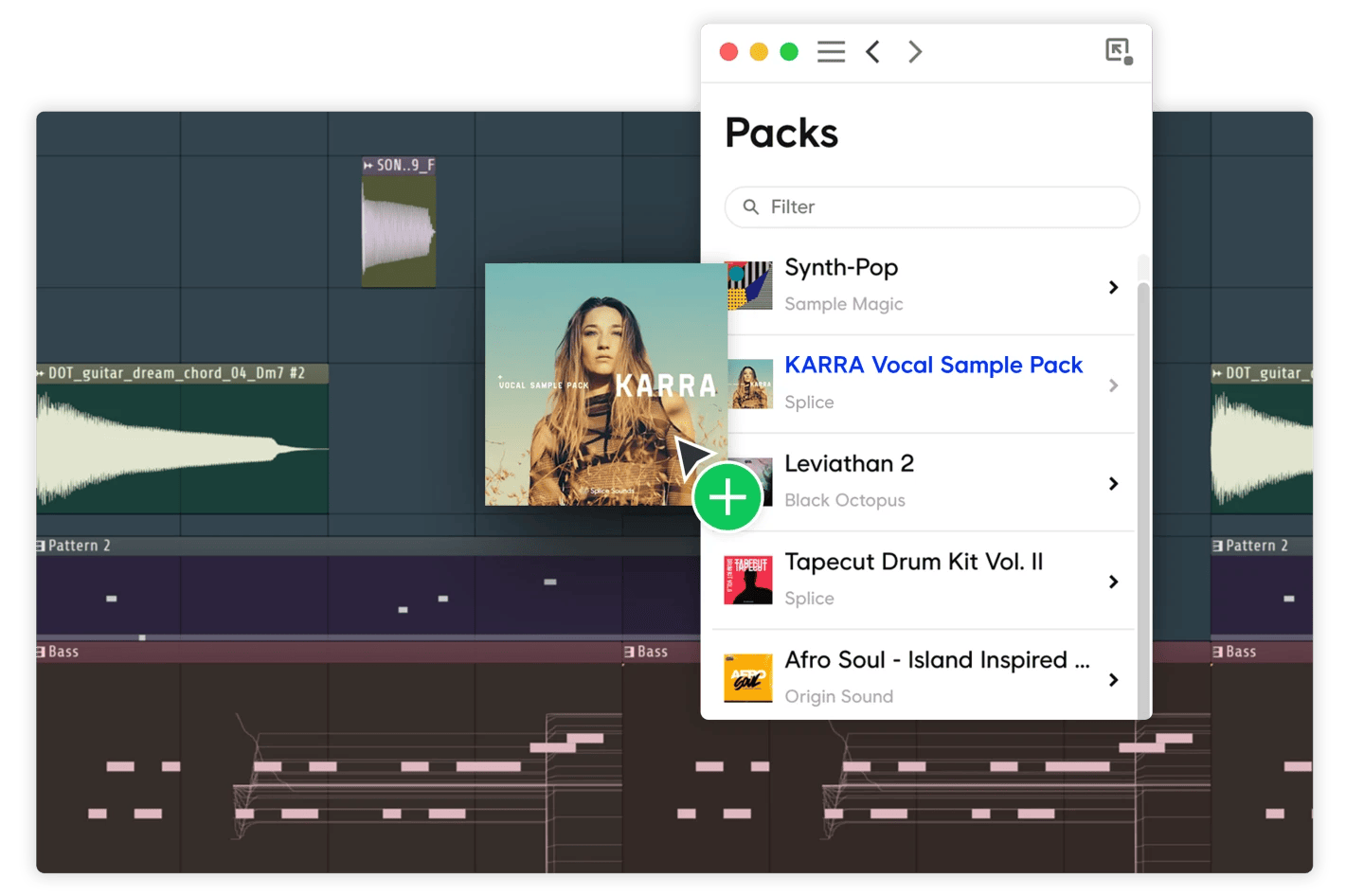Navigate back using the left arrow icon
Screen dimensions: 1364x896
[872, 52]
